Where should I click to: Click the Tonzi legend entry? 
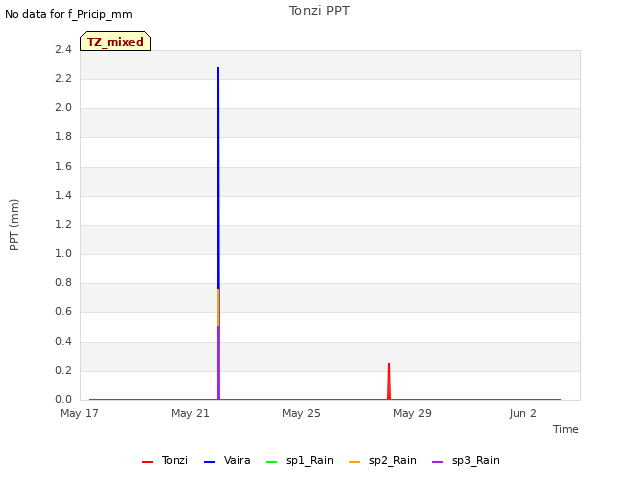click(165, 460)
